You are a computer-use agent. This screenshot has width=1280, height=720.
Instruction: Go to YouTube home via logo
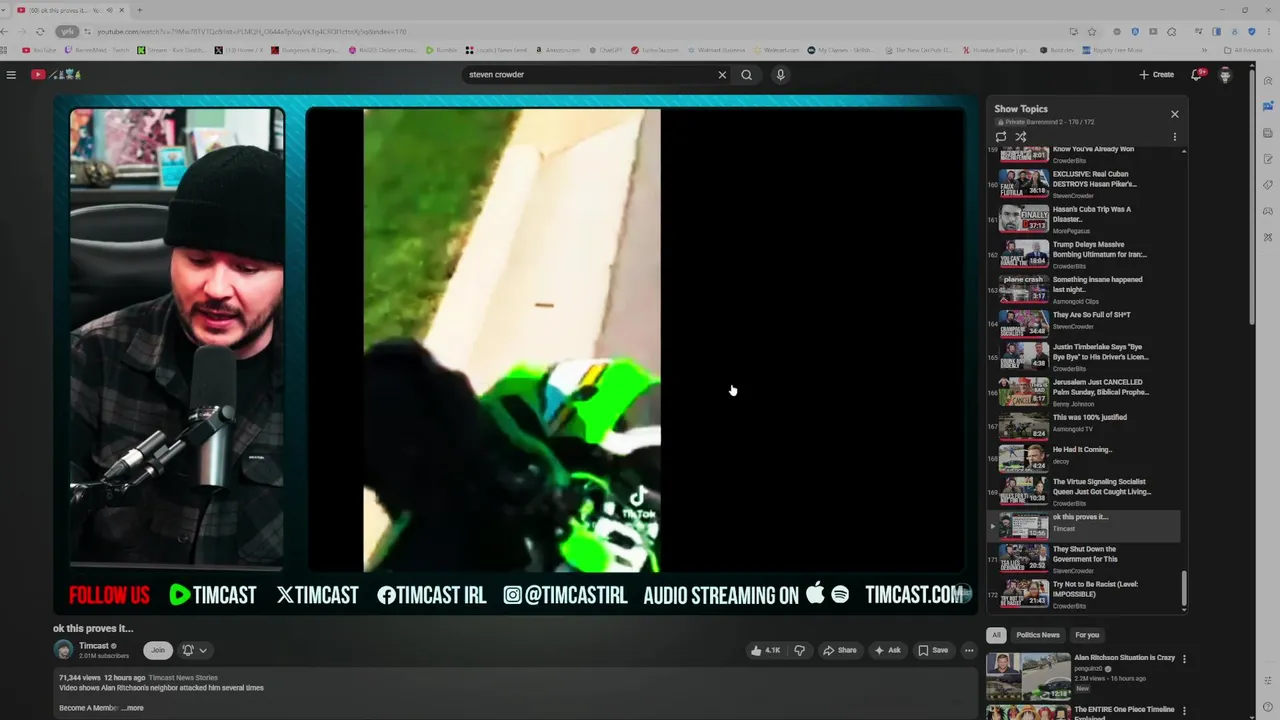55,75
